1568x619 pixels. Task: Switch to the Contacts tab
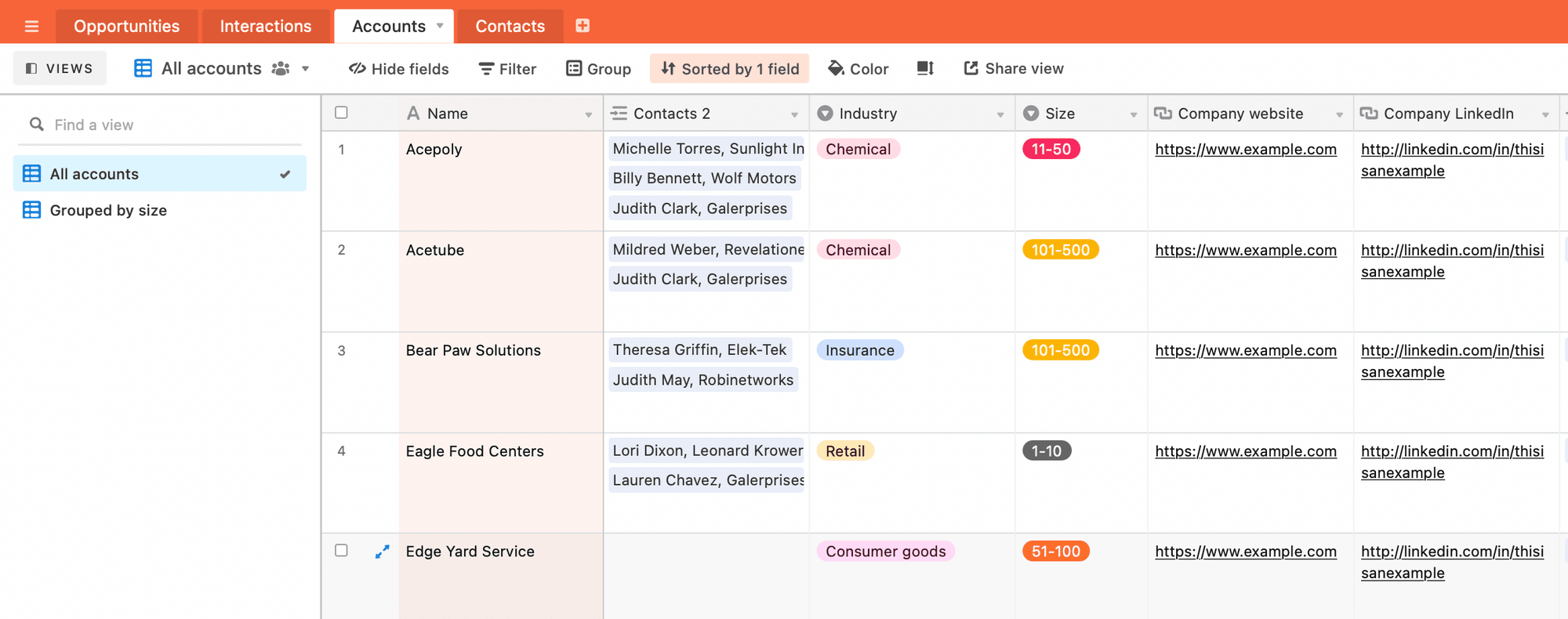tap(510, 26)
